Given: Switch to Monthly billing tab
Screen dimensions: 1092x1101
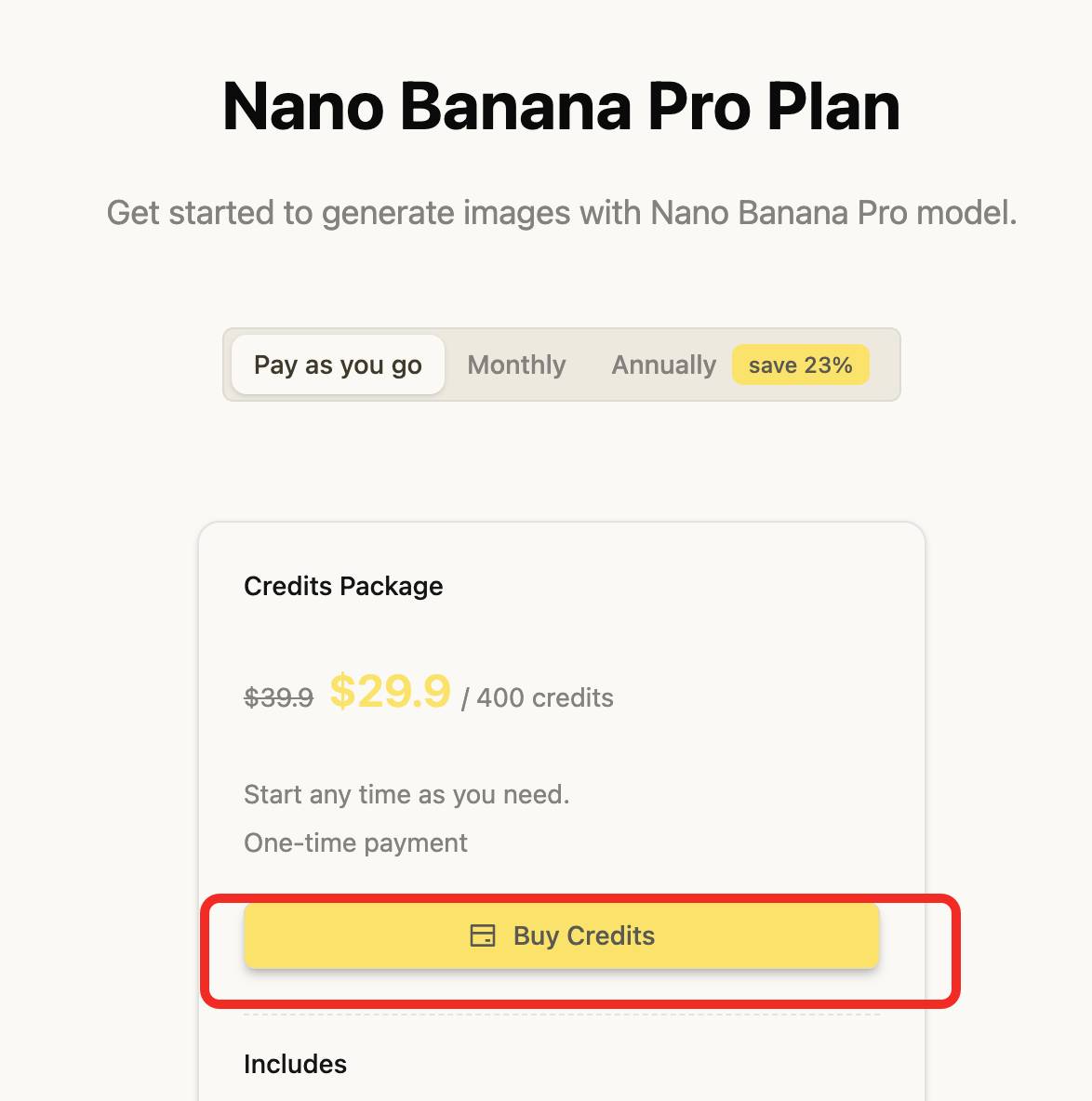Looking at the screenshot, I should [x=516, y=365].
